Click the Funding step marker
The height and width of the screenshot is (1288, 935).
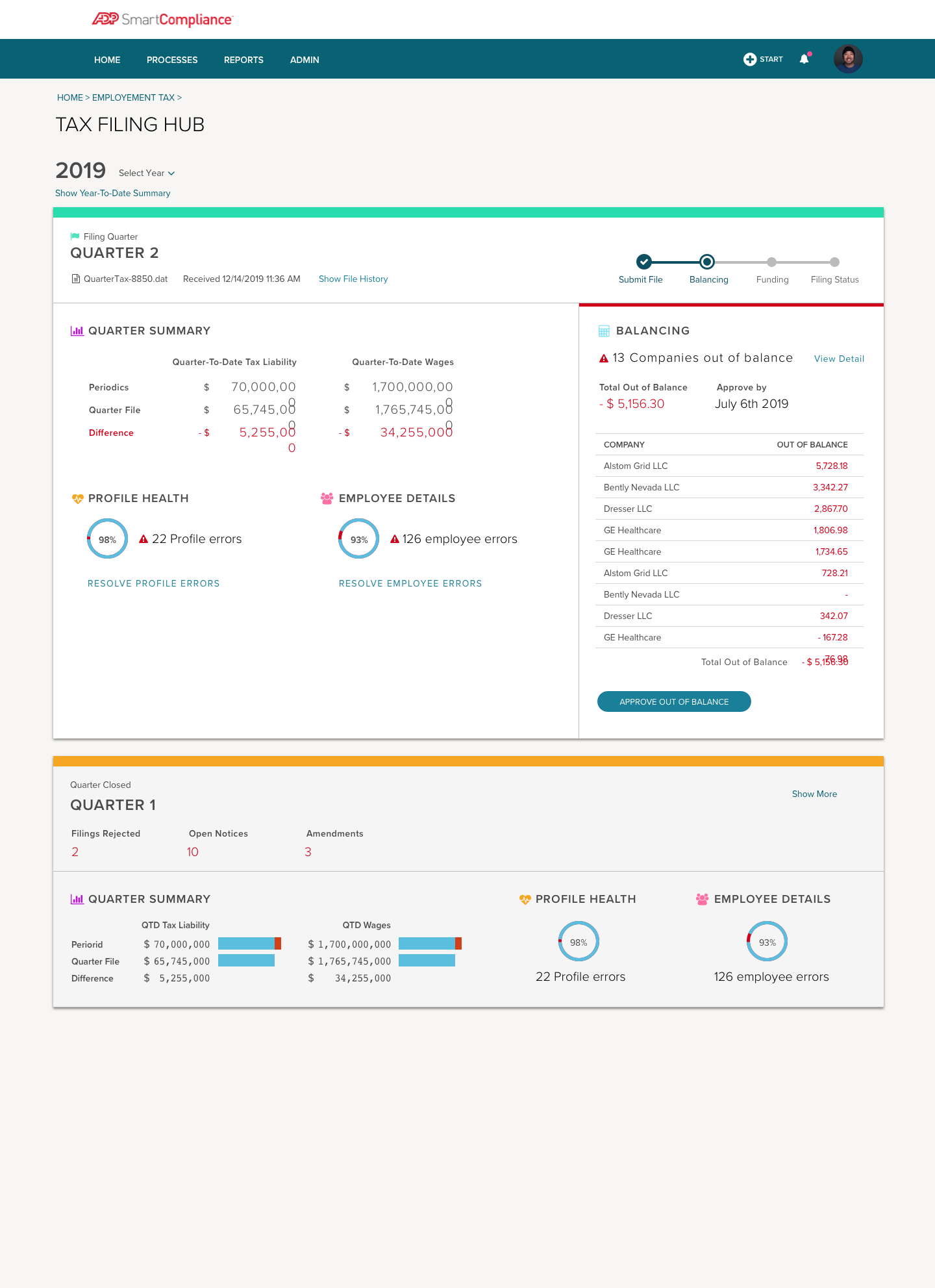pyautogui.click(x=771, y=262)
